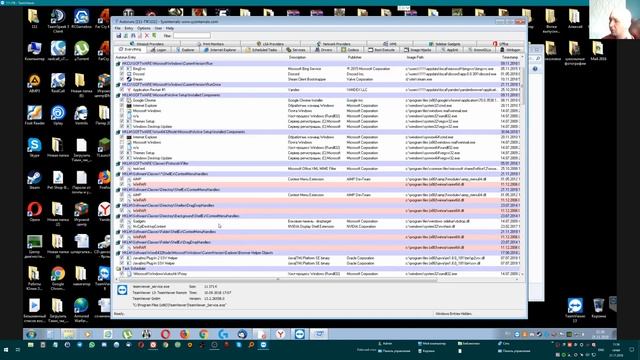Switch to the Drivers tab

tap(323, 50)
